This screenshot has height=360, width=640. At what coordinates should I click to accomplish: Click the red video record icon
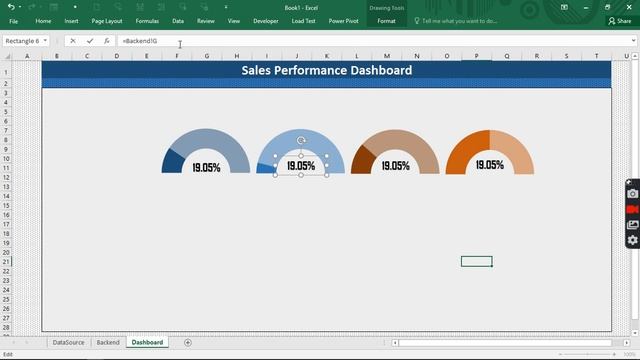click(x=633, y=209)
